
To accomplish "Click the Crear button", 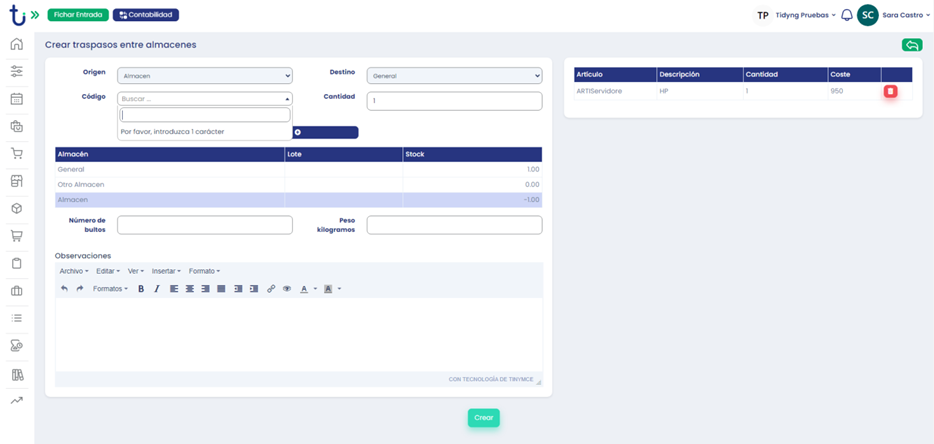I will (x=483, y=418).
